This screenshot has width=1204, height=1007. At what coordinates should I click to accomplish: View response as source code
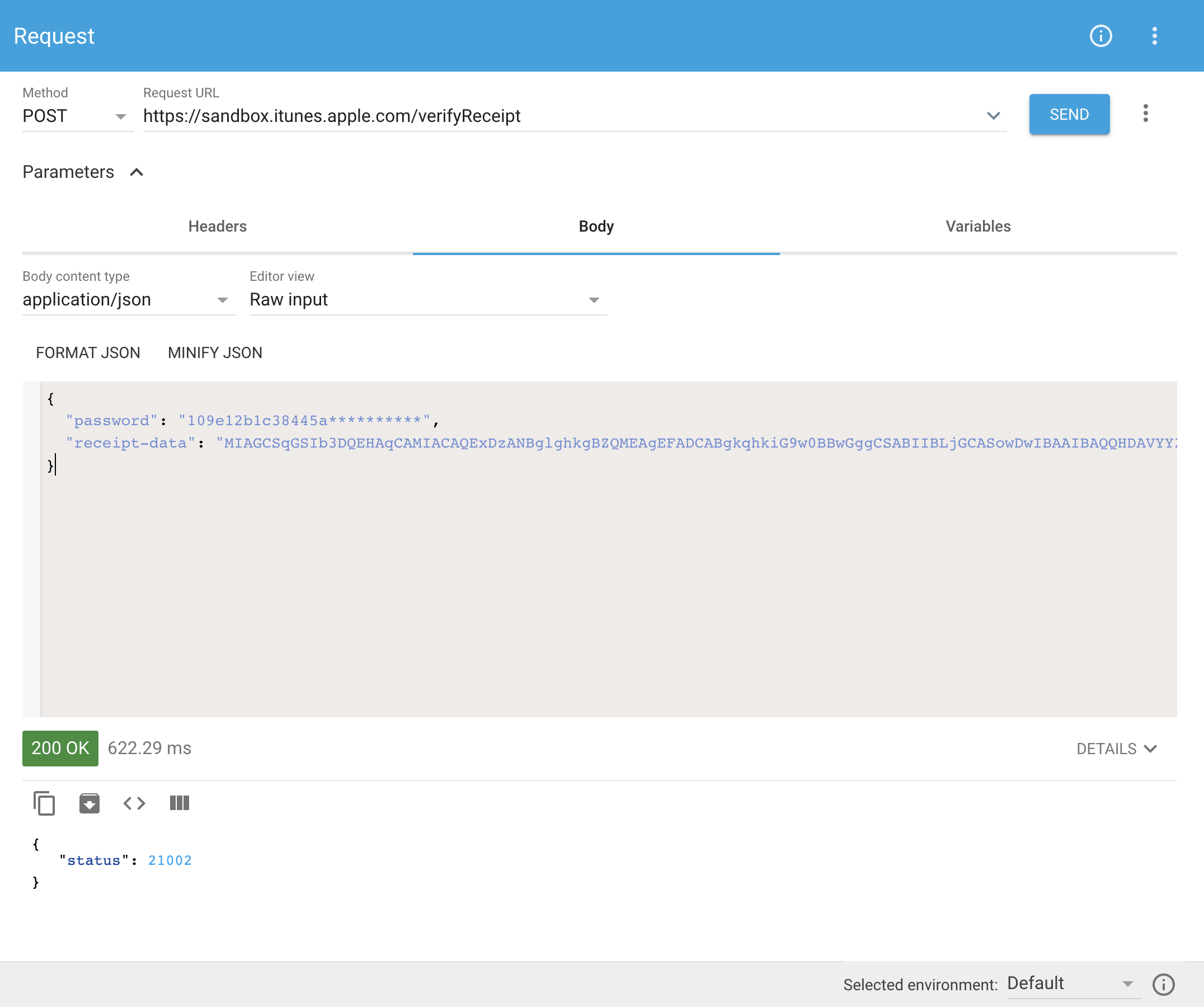click(x=134, y=803)
